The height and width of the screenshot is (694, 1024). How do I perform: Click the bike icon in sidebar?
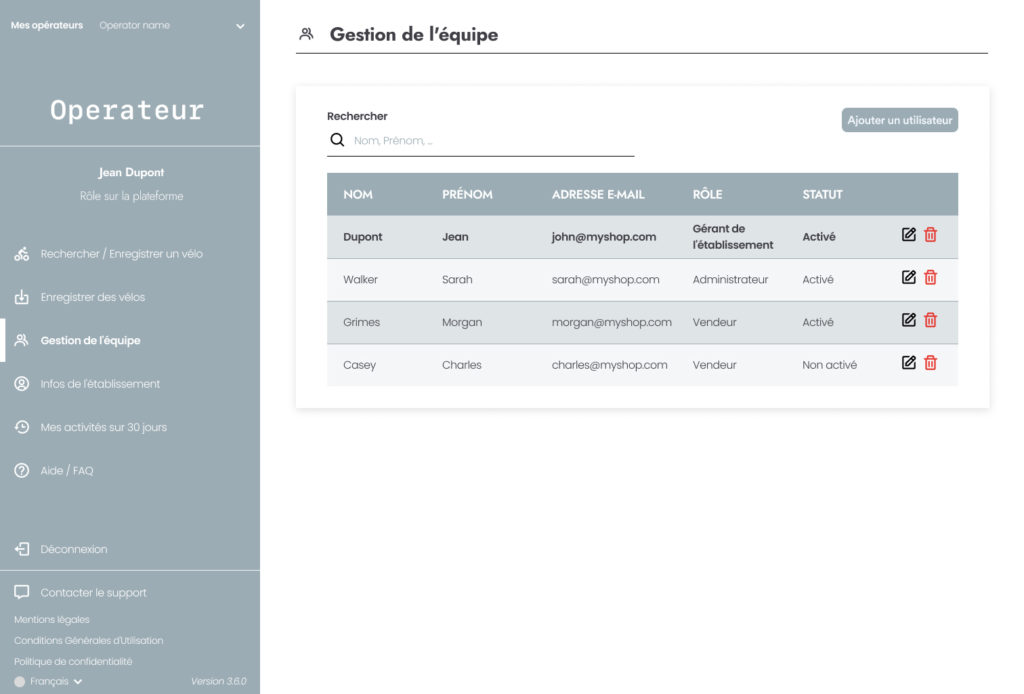22,254
